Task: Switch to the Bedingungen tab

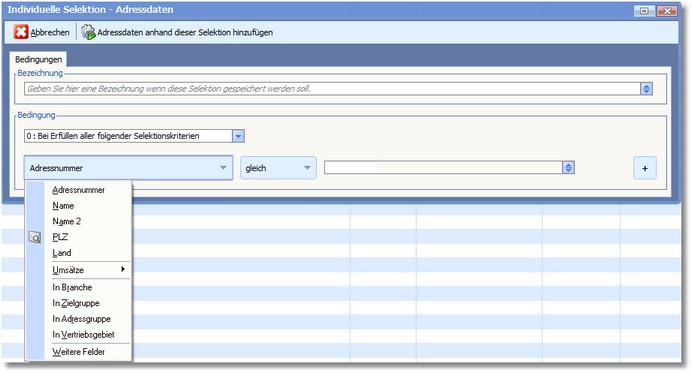Action: (38, 59)
